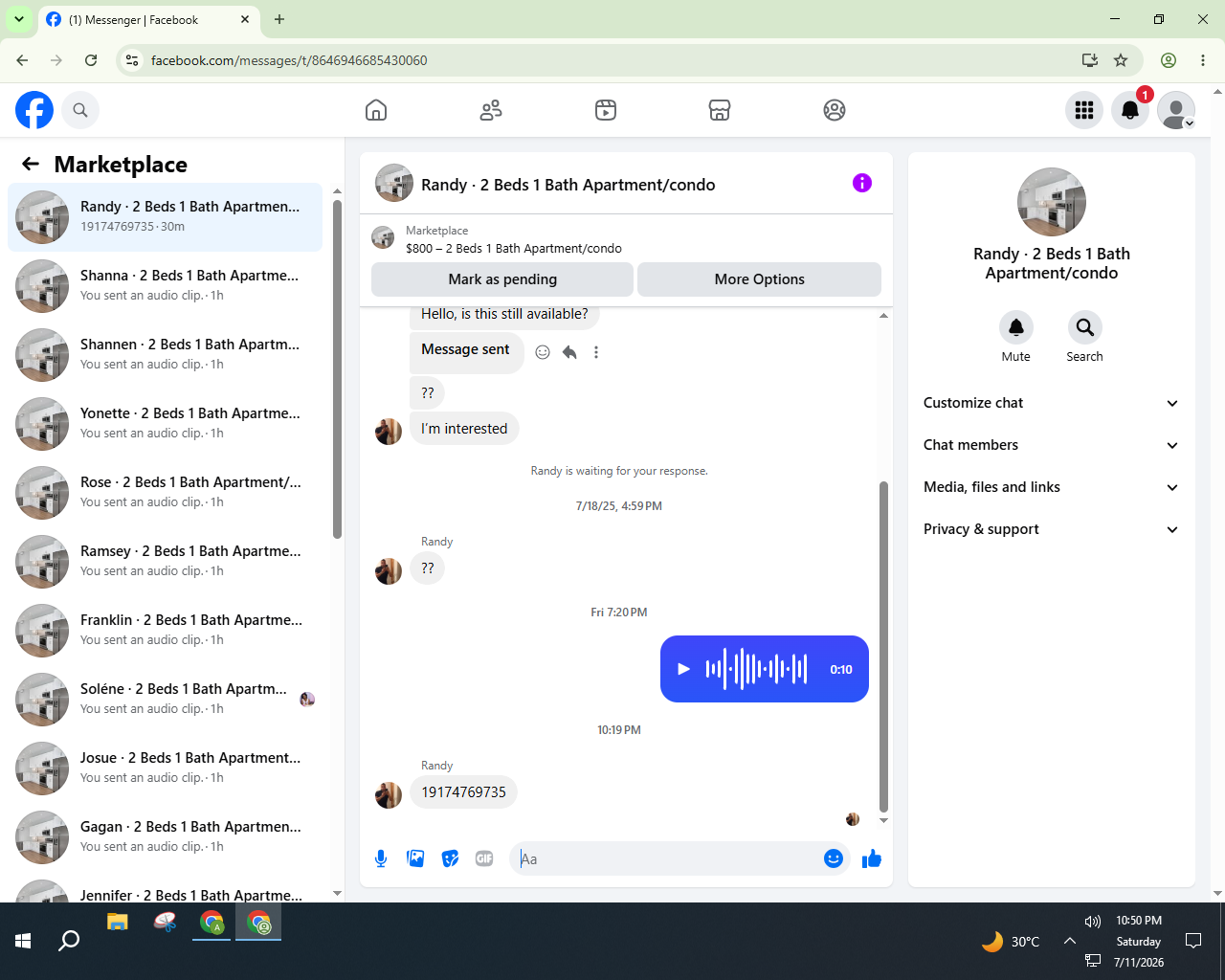
Task: Open the Yonette apartment conversation
Action: 166,424
